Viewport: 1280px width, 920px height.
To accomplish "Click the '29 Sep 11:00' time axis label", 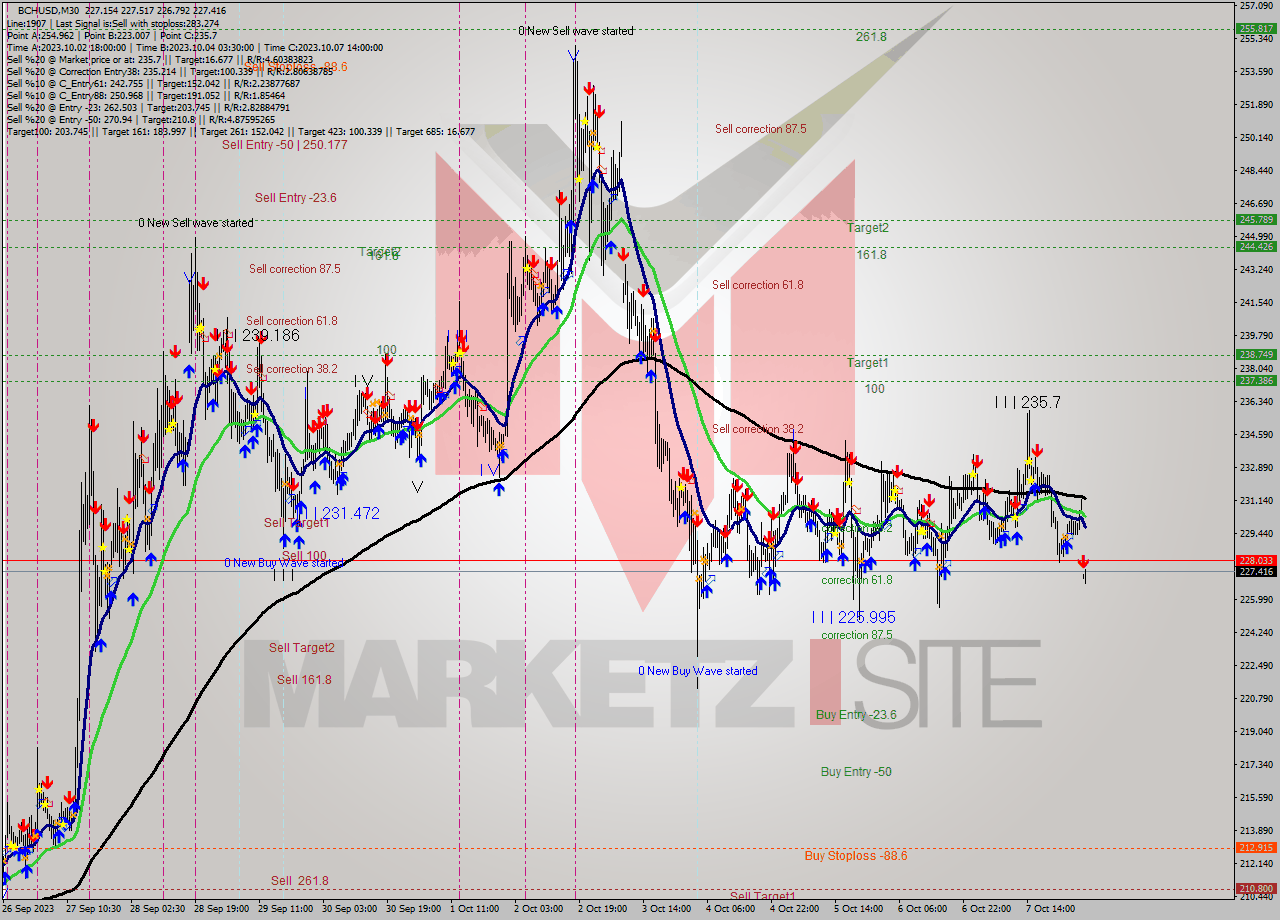I will tap(285, 909).
